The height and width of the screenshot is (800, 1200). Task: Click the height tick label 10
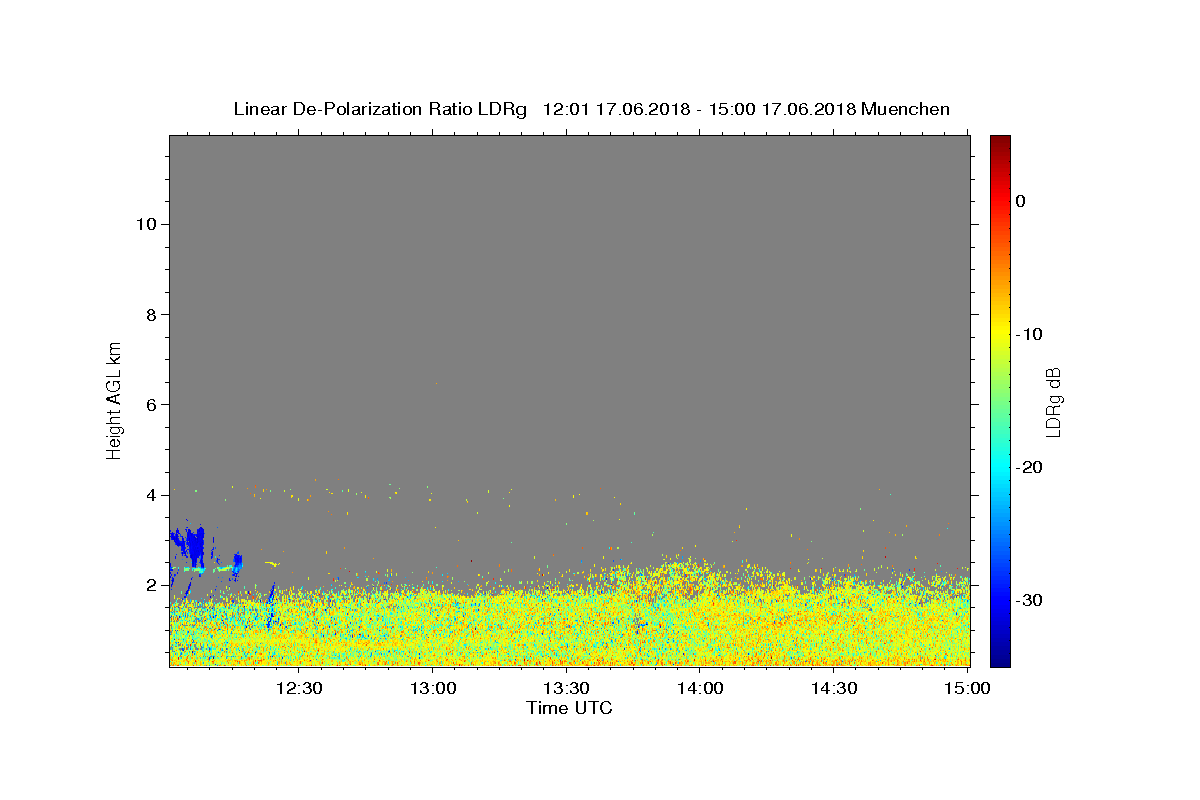click(x=146, y=224)
